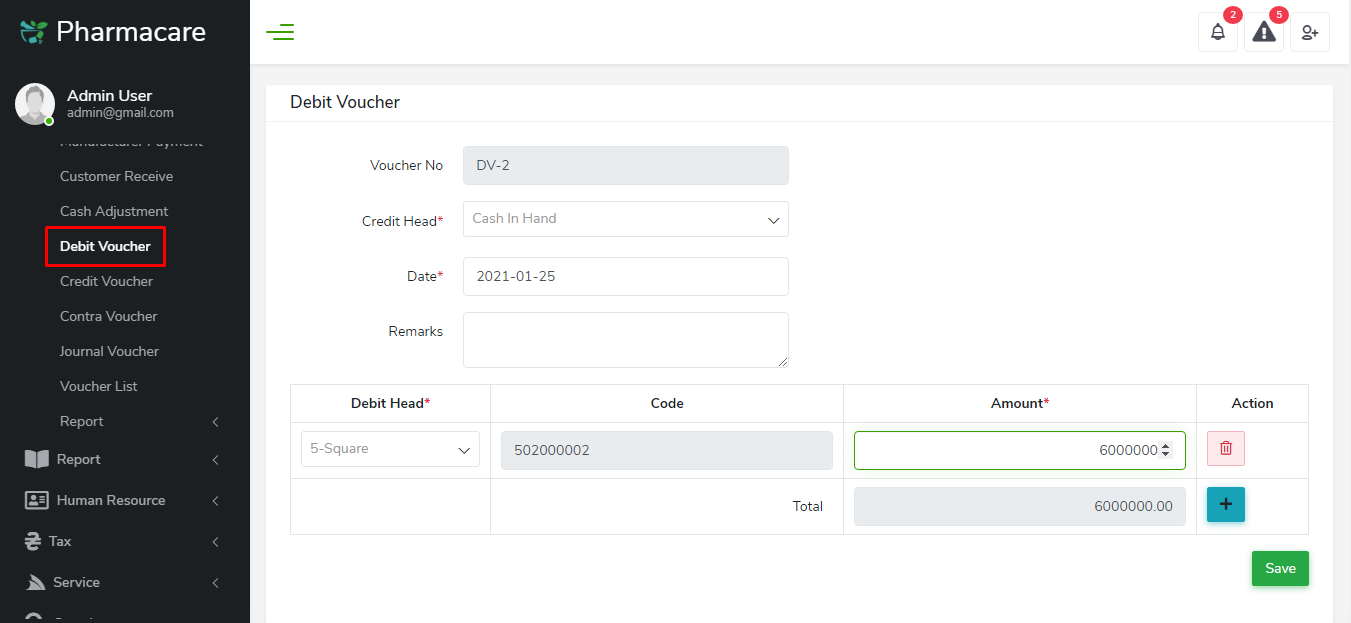This screenshot has width=1351, height=623.
Task: Delete the debit row with trash icon
Action: (x=1226, y=449)
